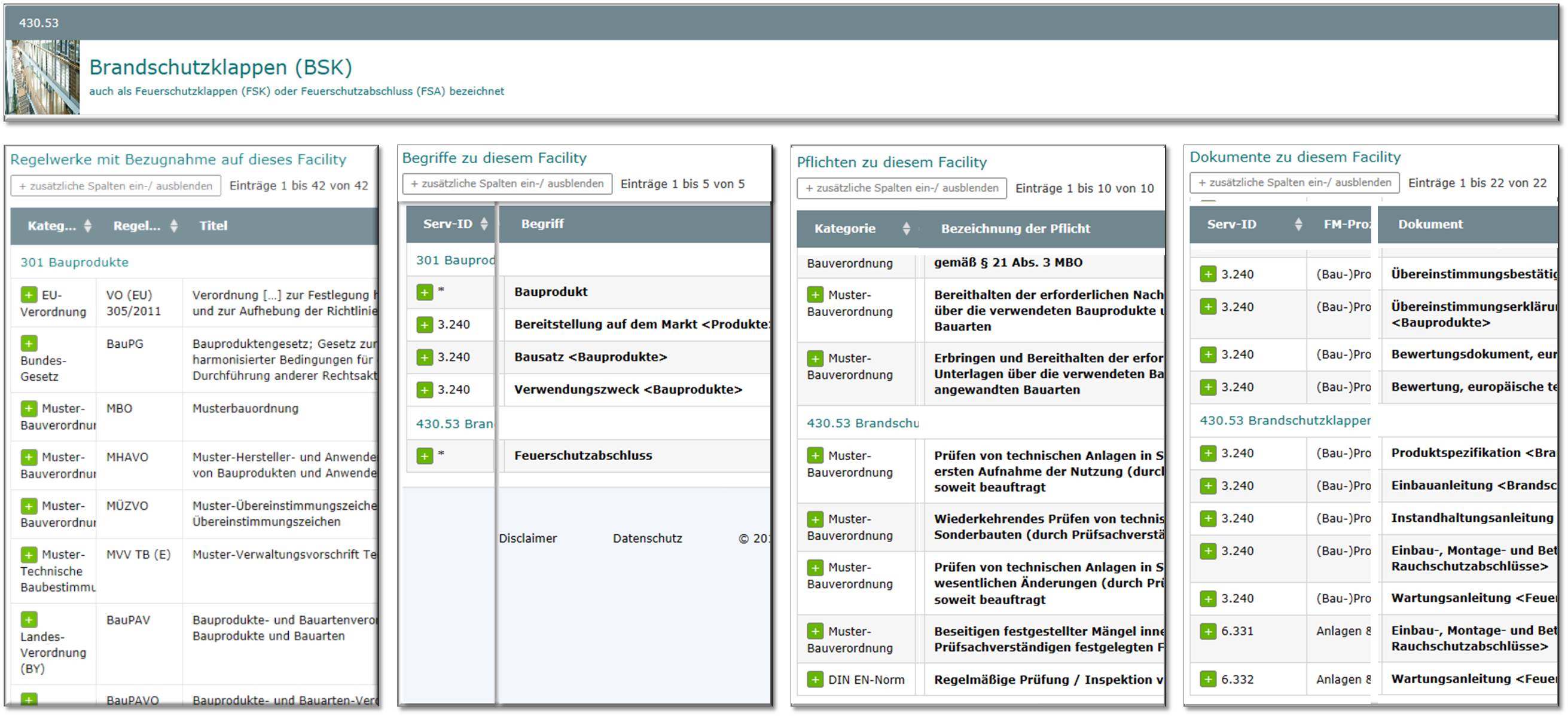The width and height of the screenshot is (1568, 716).
Task: Select '301 Bauprodukte' group in Regelwerke
Action: 74,263
